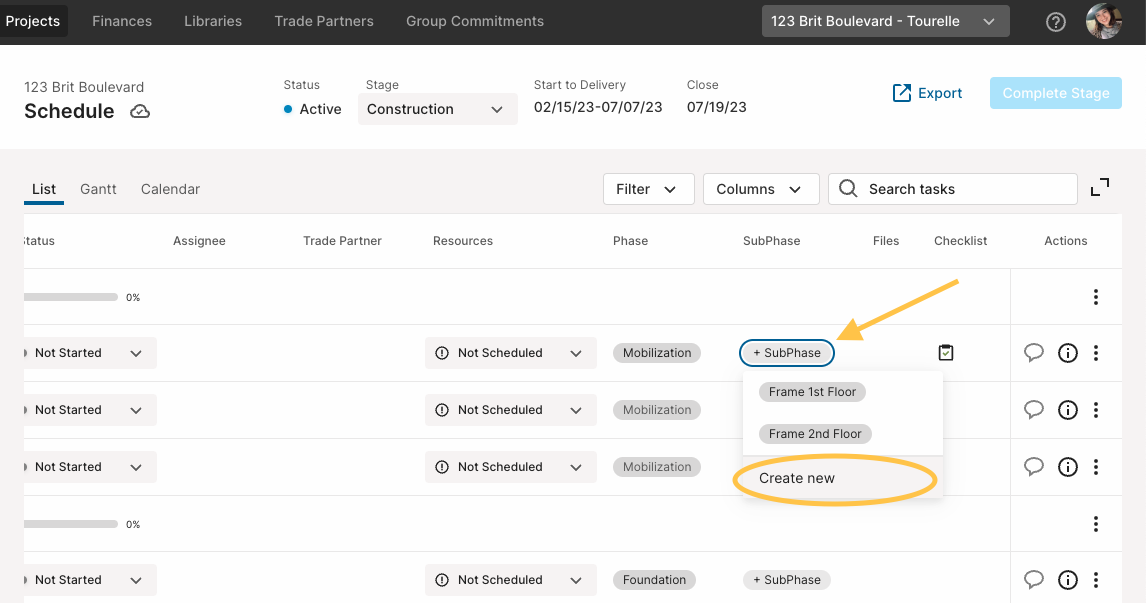1146x603 pixels.
Task: Switch to the Gantt tab
Action: click(x=98, y=189)
